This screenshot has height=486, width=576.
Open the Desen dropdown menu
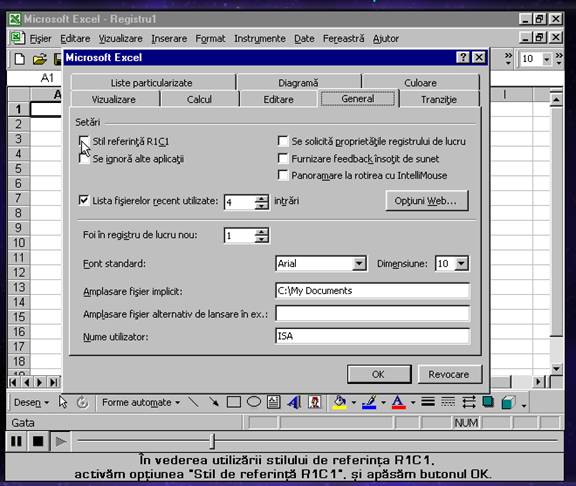point(31,403)
